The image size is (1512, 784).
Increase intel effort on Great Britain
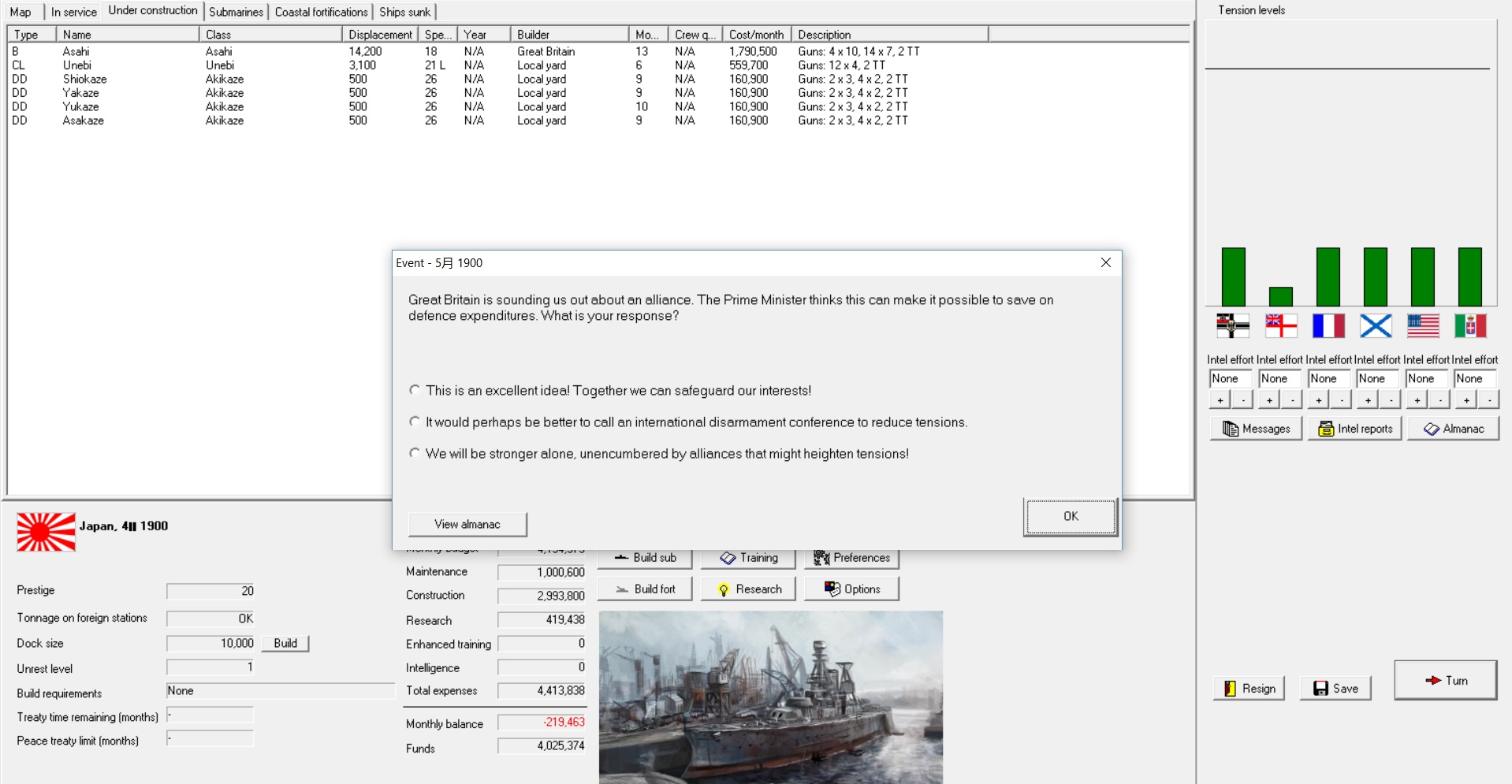[1269, 400]
